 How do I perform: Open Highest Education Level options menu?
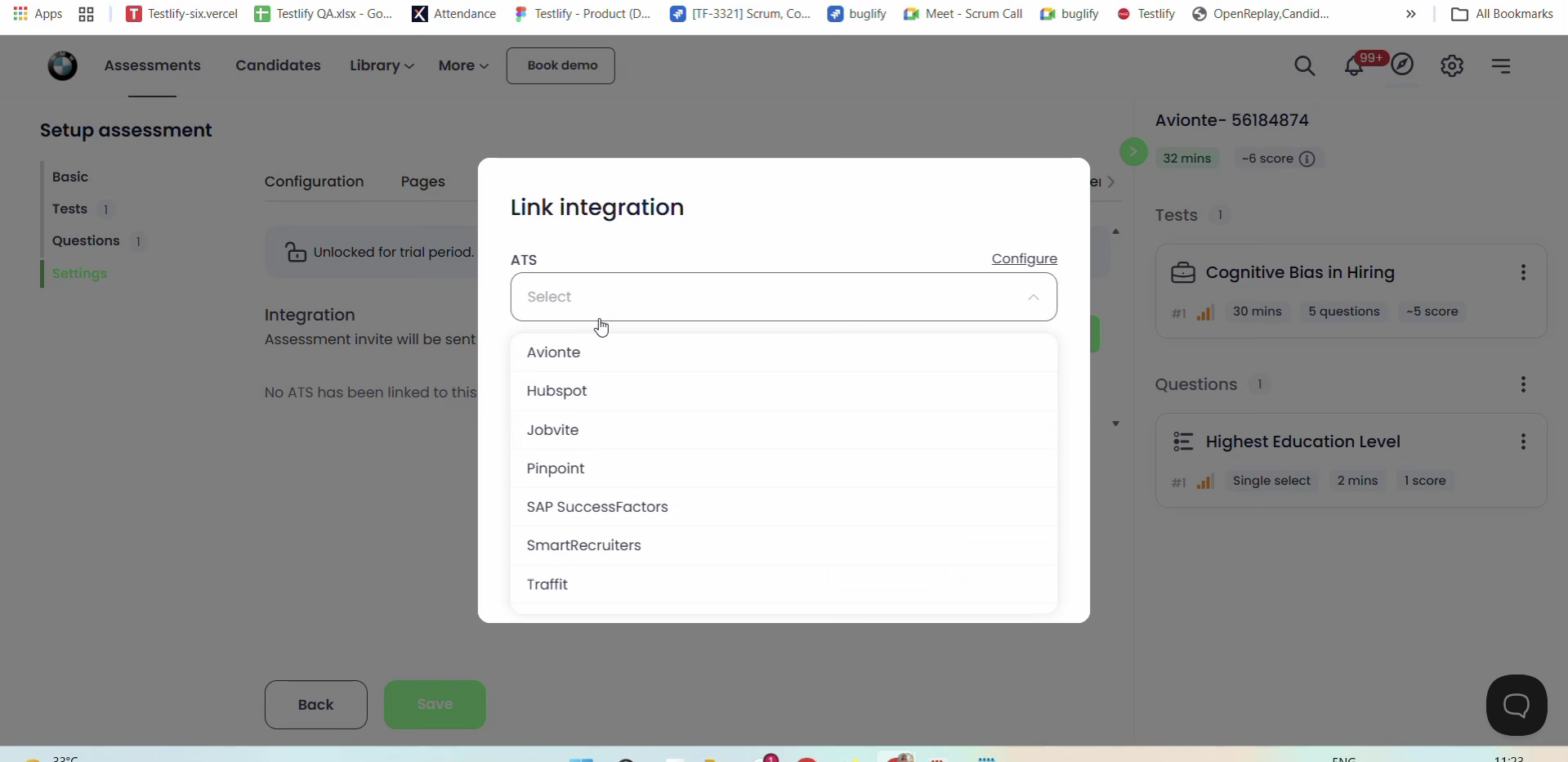[x=1523, y=442]
